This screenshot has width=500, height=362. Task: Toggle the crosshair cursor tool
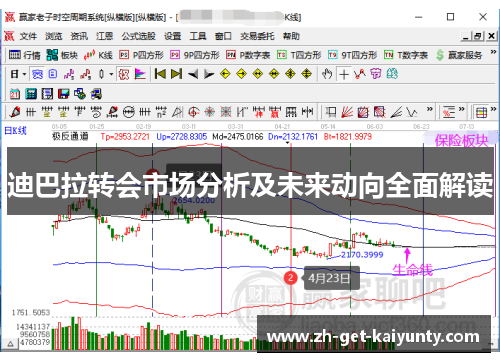[x=344, y=74]
